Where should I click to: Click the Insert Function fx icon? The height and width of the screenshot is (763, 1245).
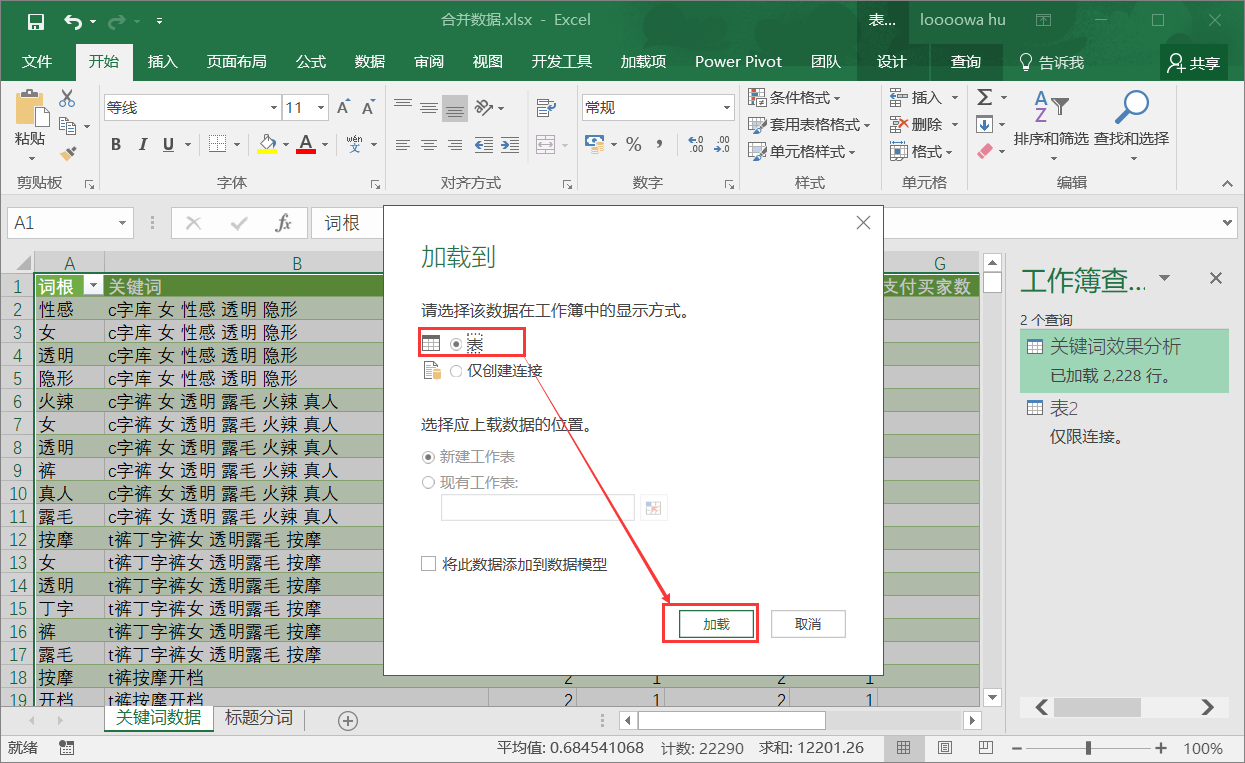click(284, 223)
